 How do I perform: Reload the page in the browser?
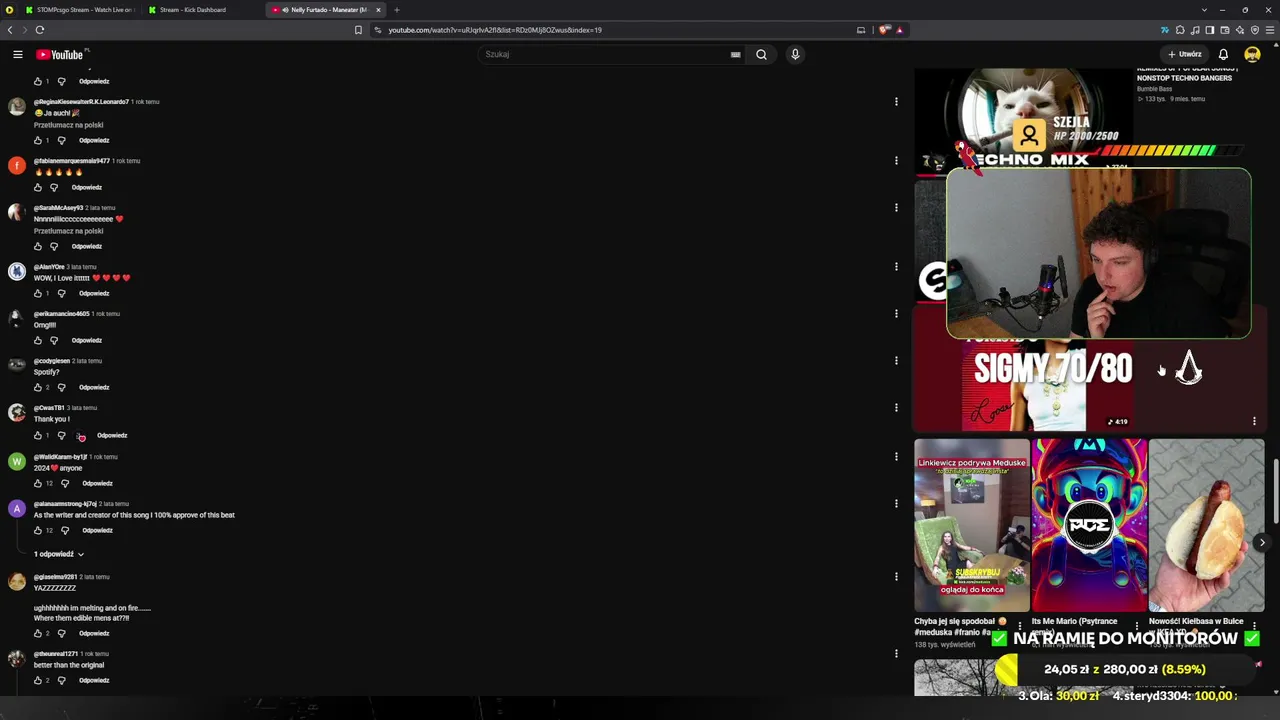40,30
